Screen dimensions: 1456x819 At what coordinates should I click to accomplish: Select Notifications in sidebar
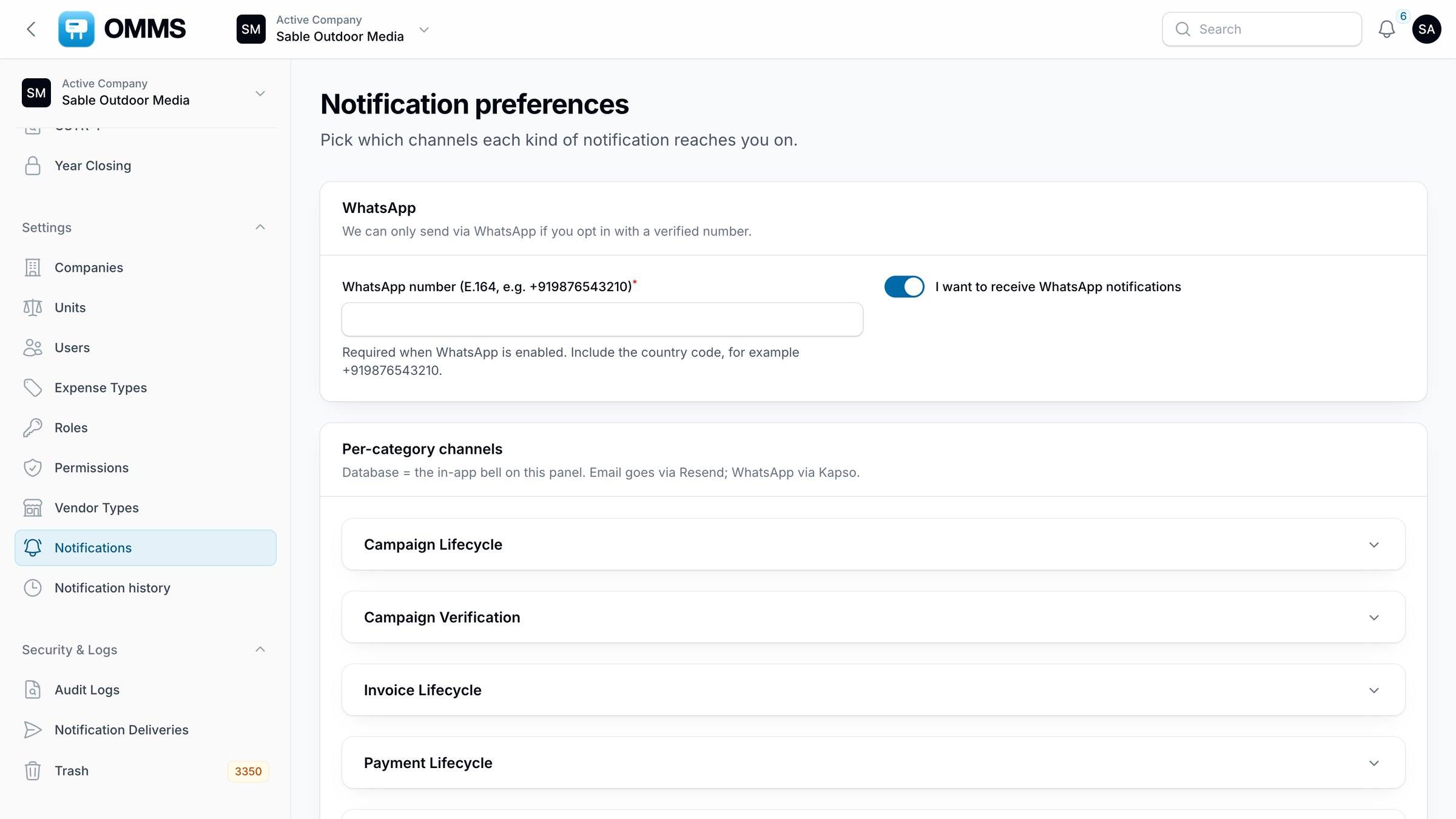(x=146, y=548)
